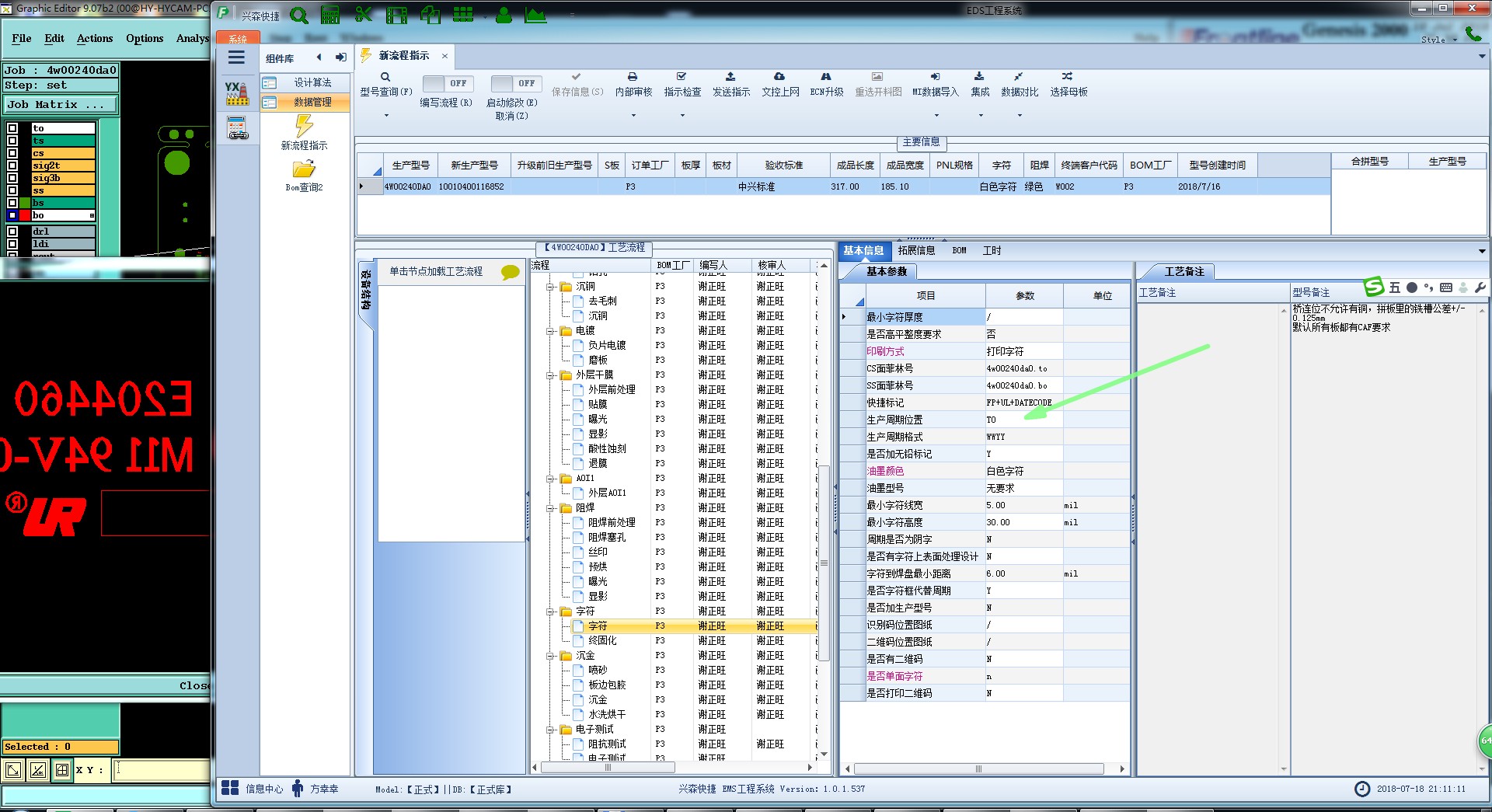Check the 'drl' layer checkbox in Graphic Editor
The height and width of the screenshot is (812, 1492).
click(12, 232)
